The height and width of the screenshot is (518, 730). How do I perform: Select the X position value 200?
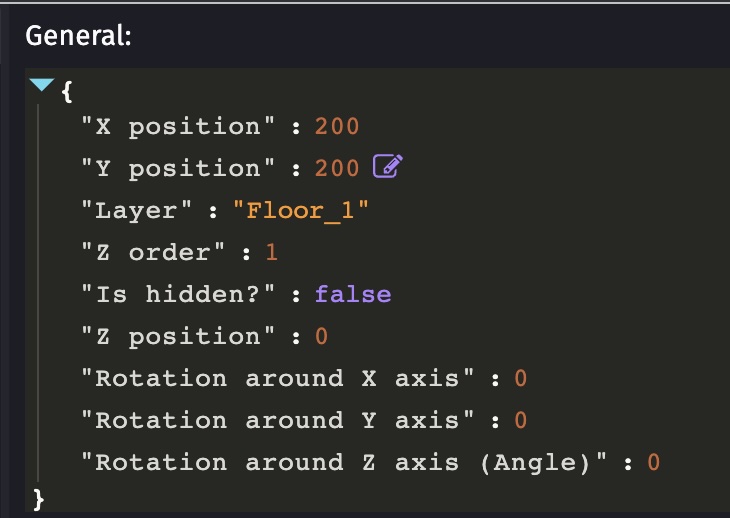[337, 126]
